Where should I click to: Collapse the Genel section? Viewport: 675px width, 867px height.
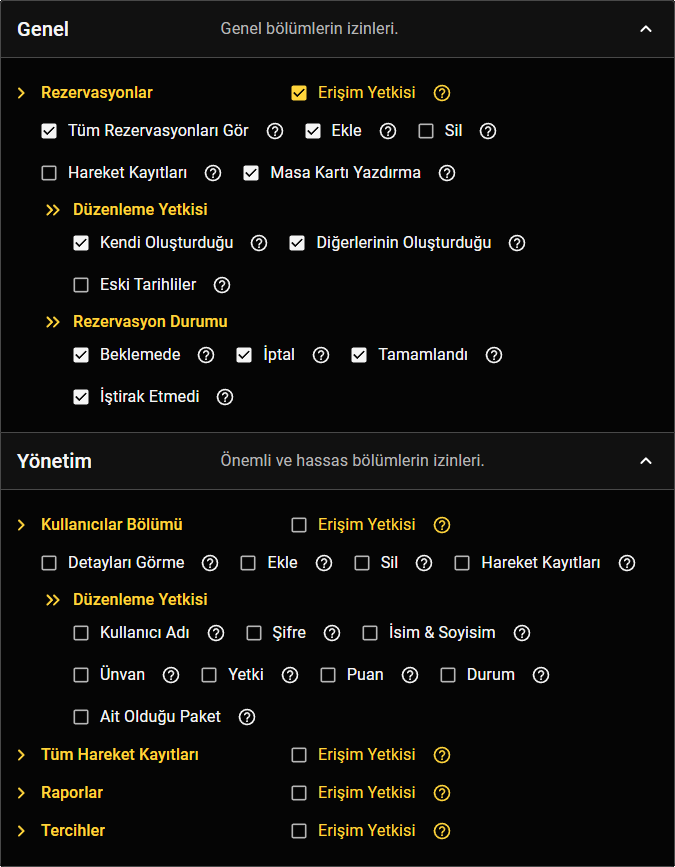click(x=646, y=29)
